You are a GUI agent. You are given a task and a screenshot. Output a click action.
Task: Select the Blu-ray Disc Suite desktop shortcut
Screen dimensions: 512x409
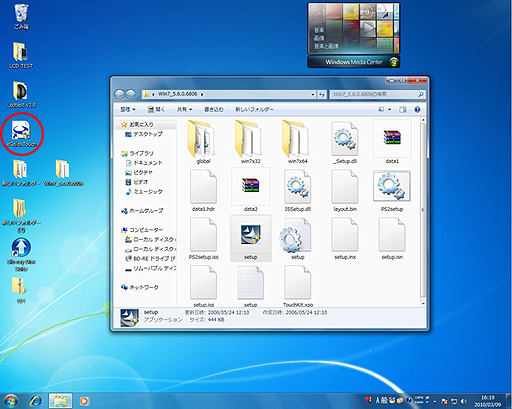tap(21, 255)
